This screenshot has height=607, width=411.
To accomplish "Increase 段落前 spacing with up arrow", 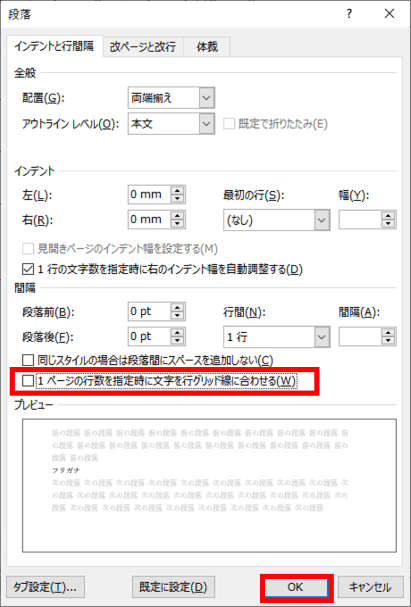I will click(x=178, y=307).
